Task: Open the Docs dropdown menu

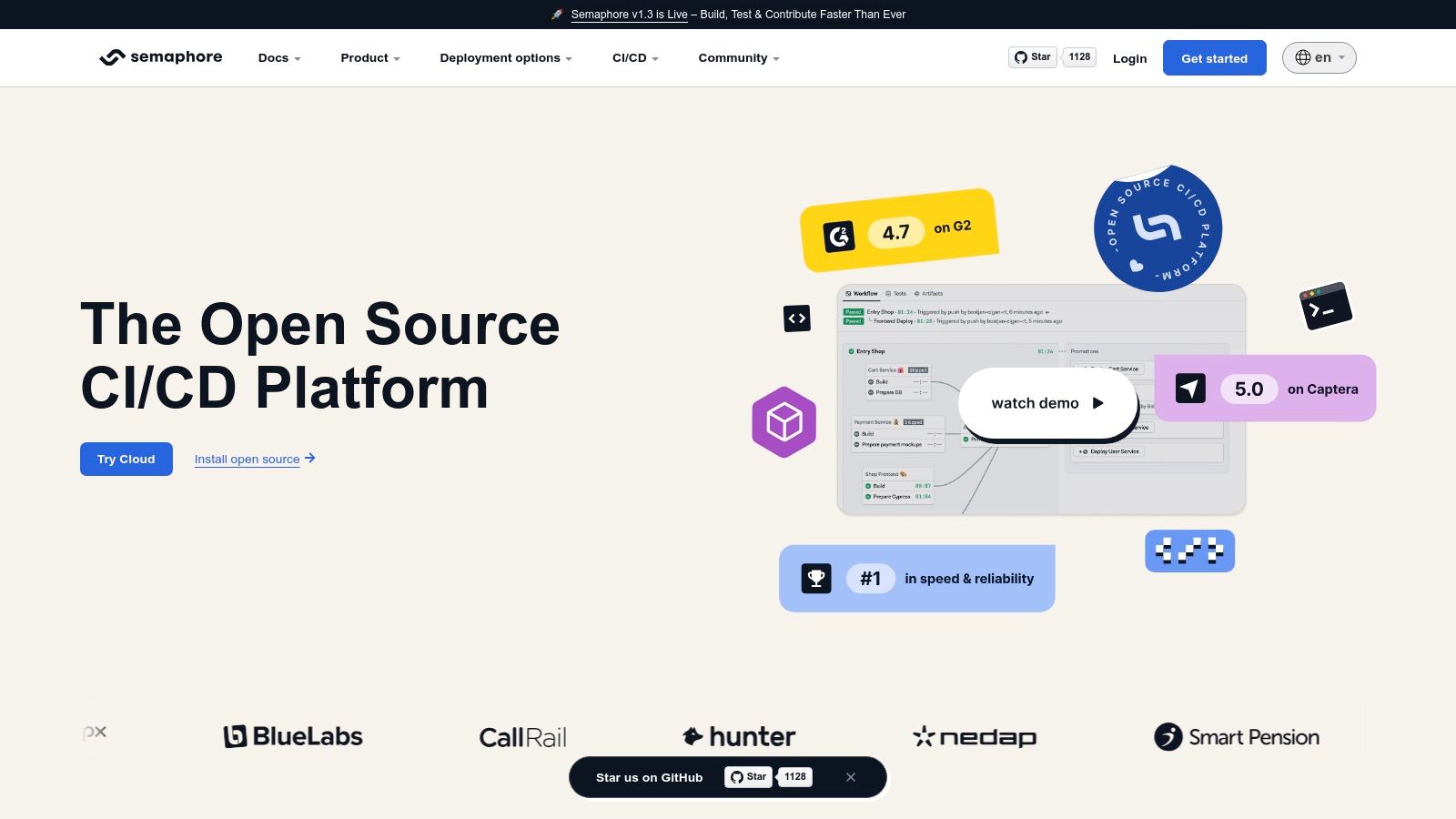Action: point(279,58)
